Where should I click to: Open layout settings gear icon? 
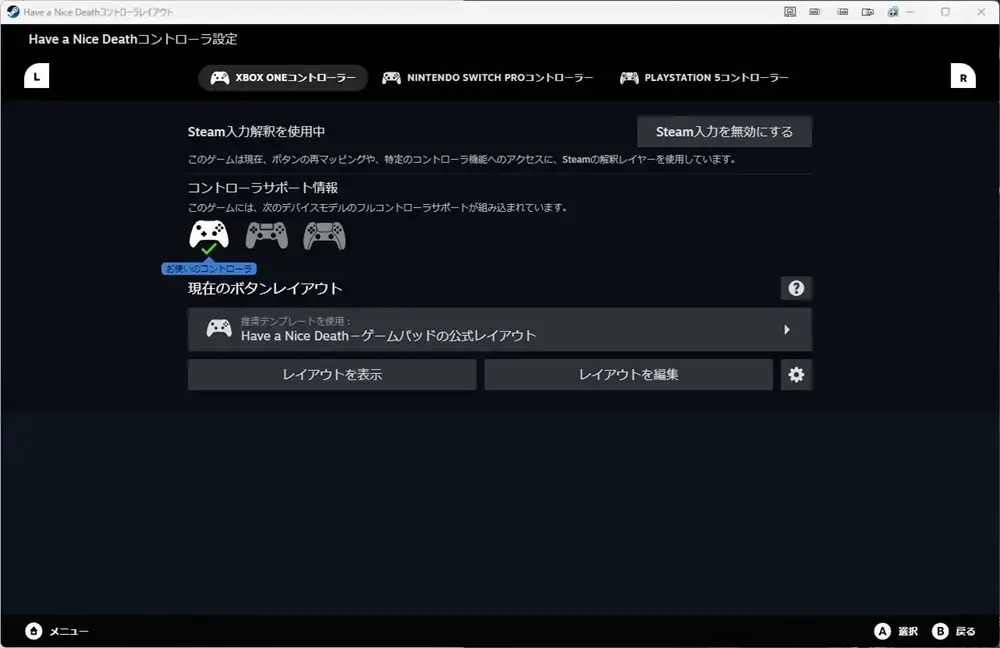tap(796, 374)
